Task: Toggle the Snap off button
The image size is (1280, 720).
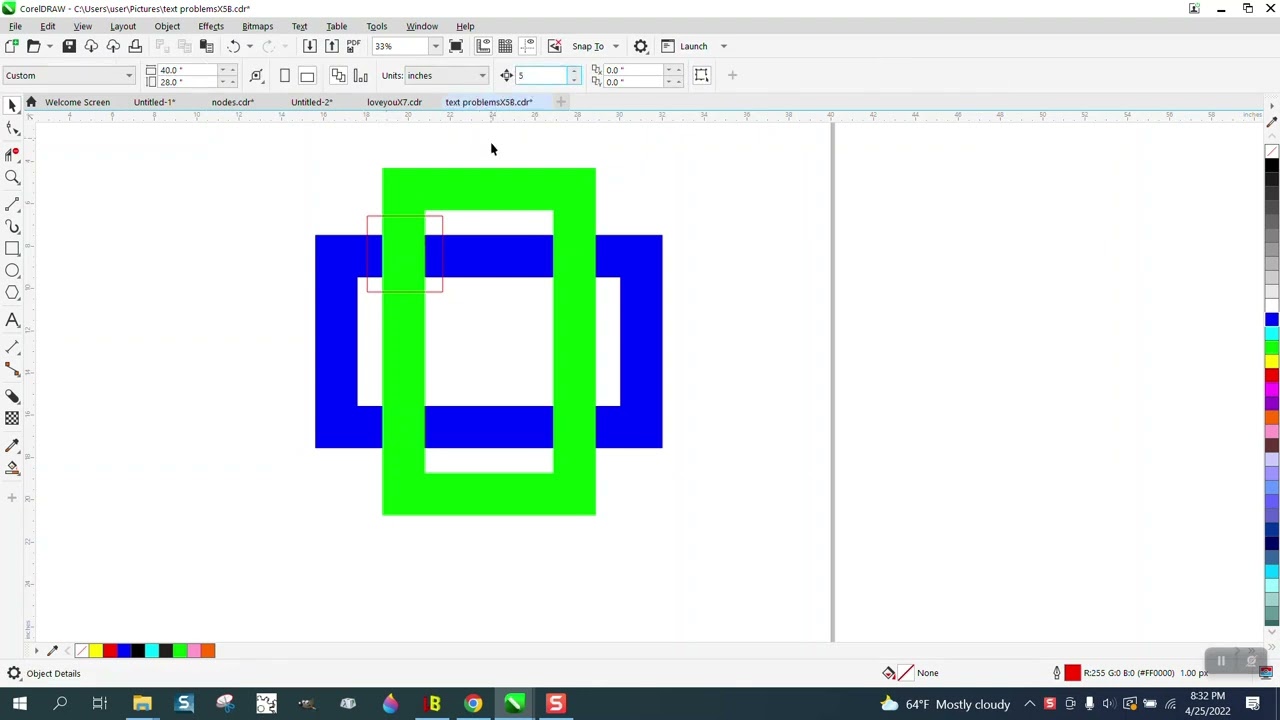Action: (554, 46)
